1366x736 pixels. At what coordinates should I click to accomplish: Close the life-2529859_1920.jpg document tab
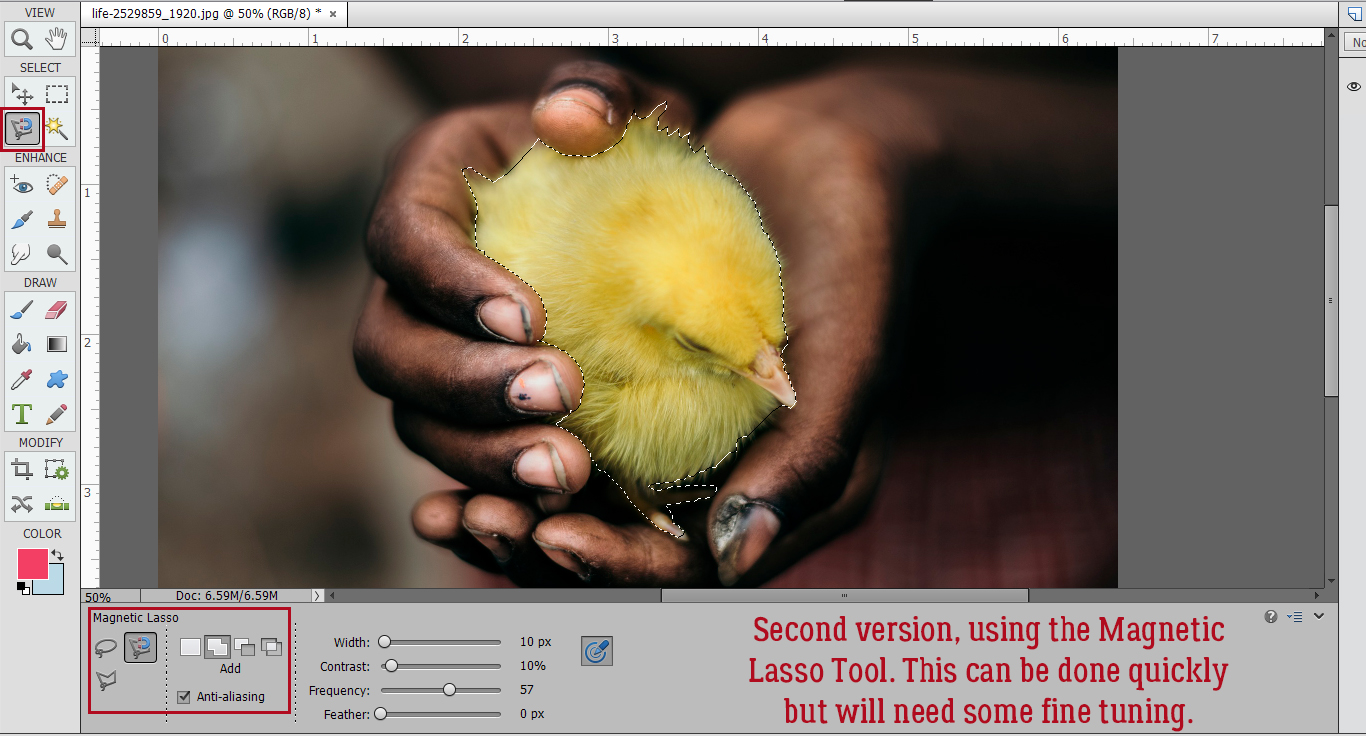[x=333, y=14]
